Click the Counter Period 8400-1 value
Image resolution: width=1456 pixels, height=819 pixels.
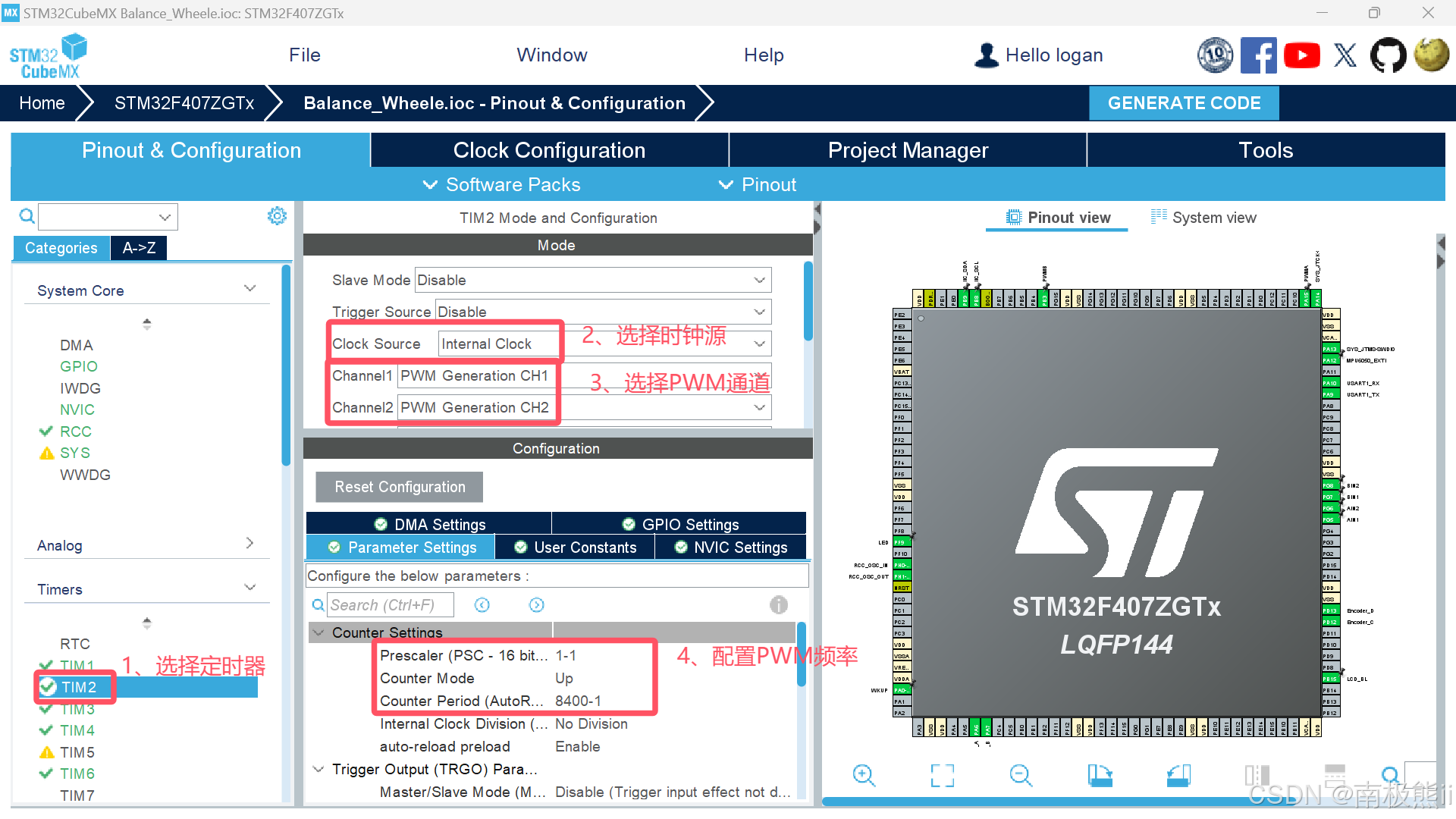[579, 701]
